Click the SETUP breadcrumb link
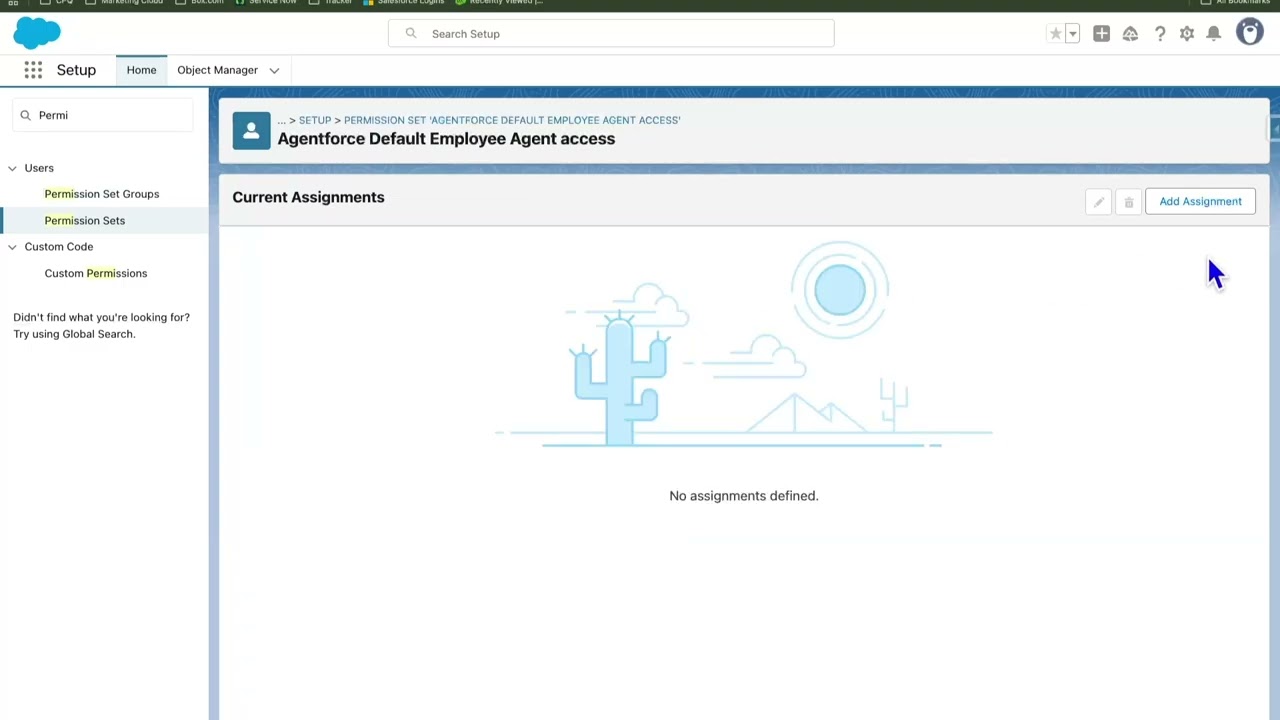Image resolution: width=1280 pixels, height=720 pixels. click(314, 120)
